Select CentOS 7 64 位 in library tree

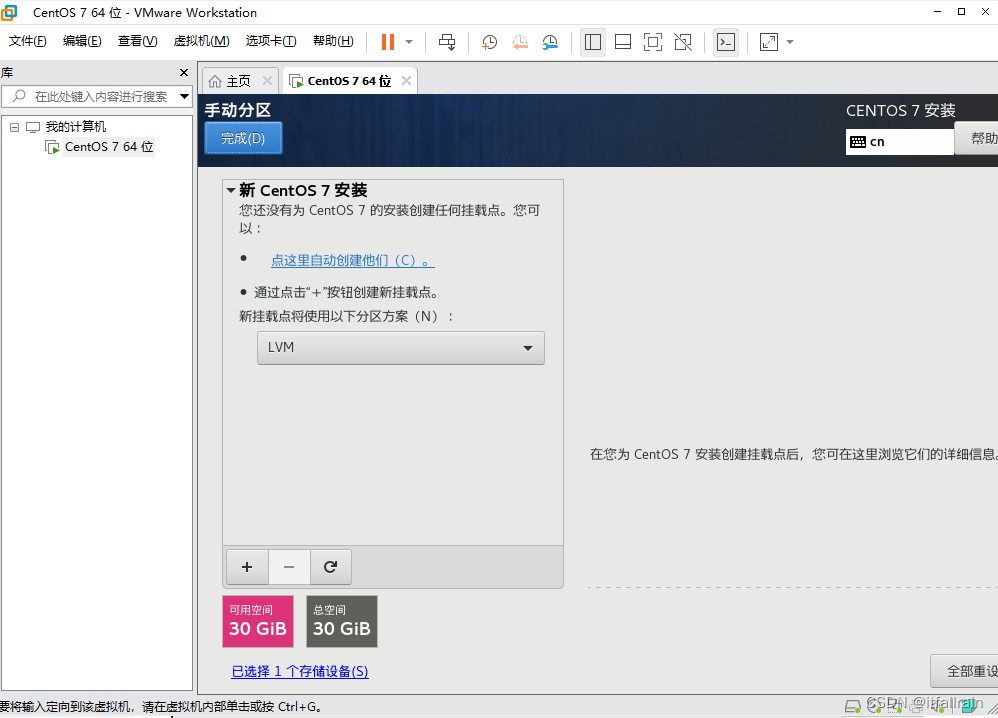tap(109, 147)
